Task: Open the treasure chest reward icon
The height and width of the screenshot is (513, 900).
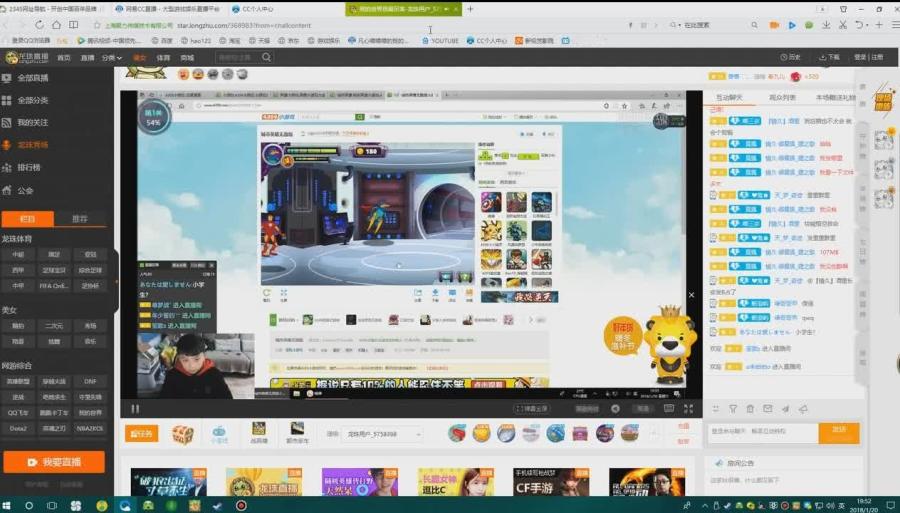Action: pos(182,434)
